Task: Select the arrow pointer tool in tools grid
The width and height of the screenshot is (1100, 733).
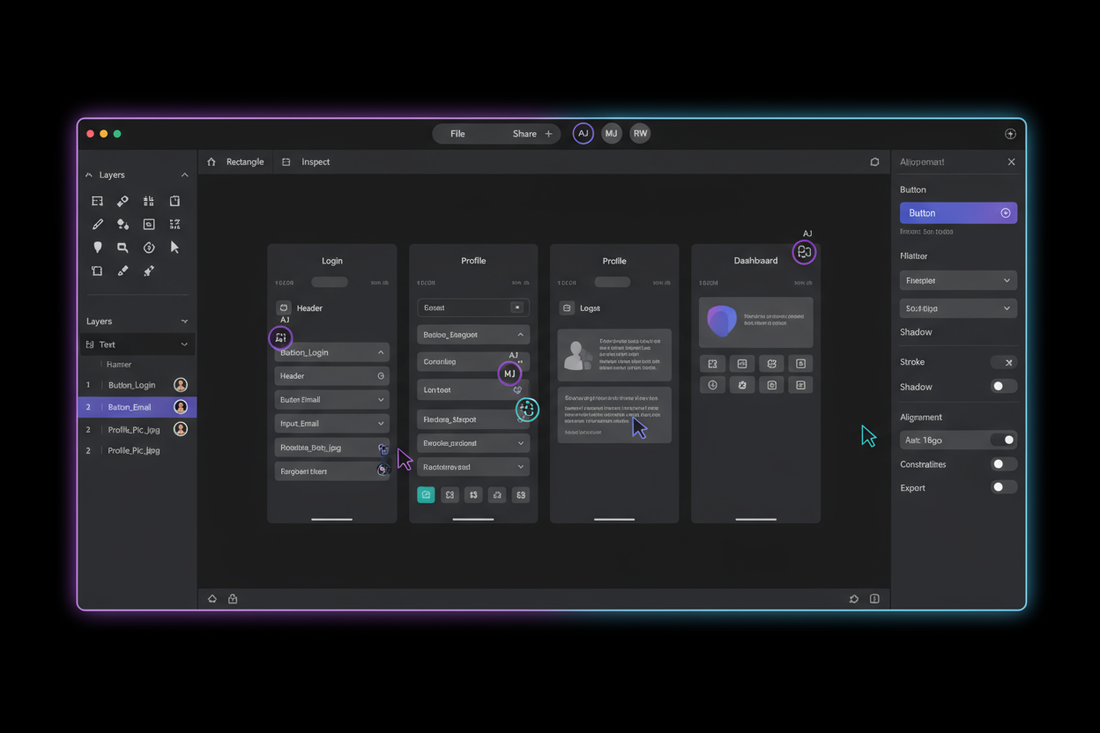Action: [x=175, y=247]
